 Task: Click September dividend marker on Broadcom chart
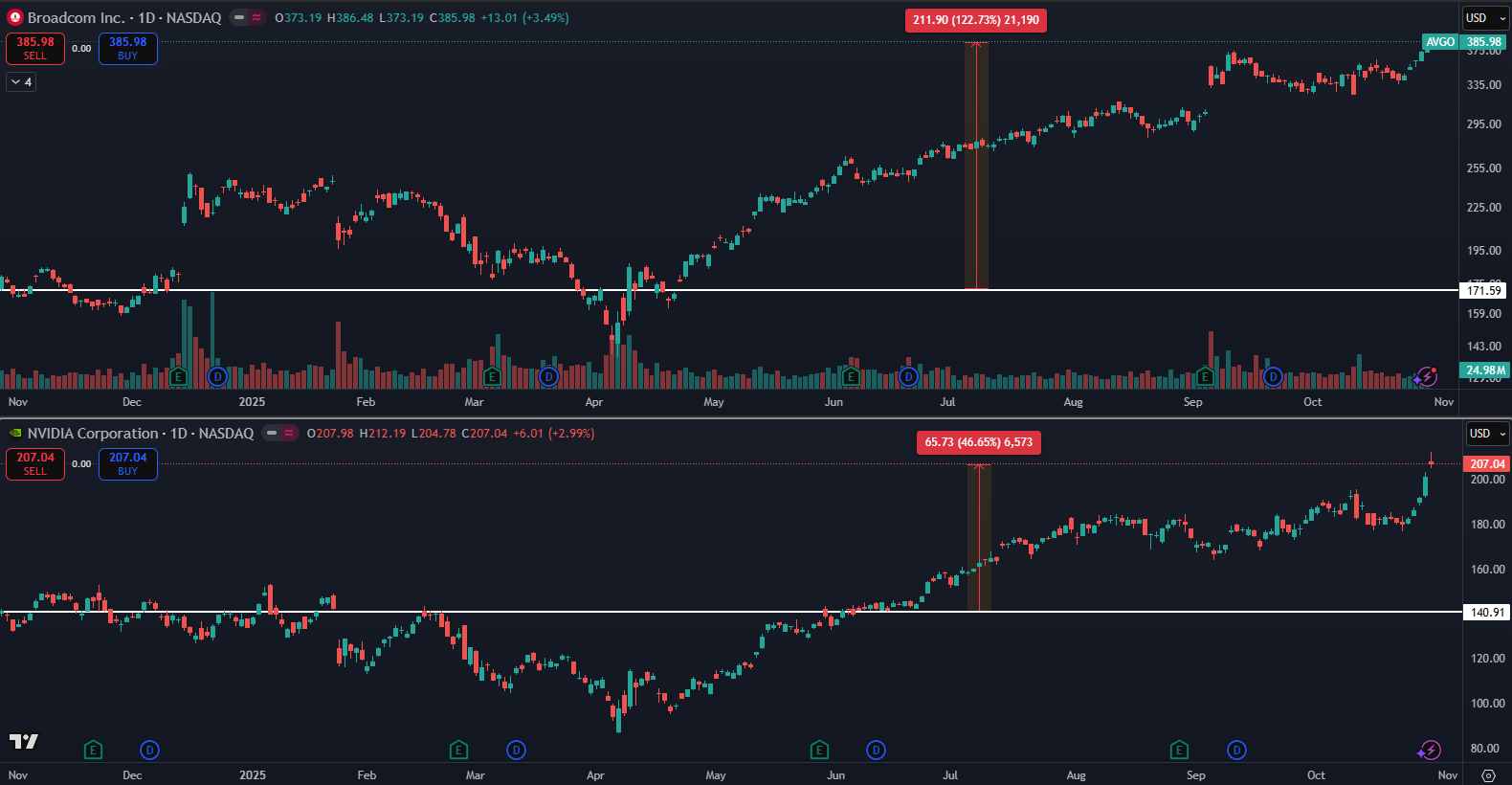1273,377
